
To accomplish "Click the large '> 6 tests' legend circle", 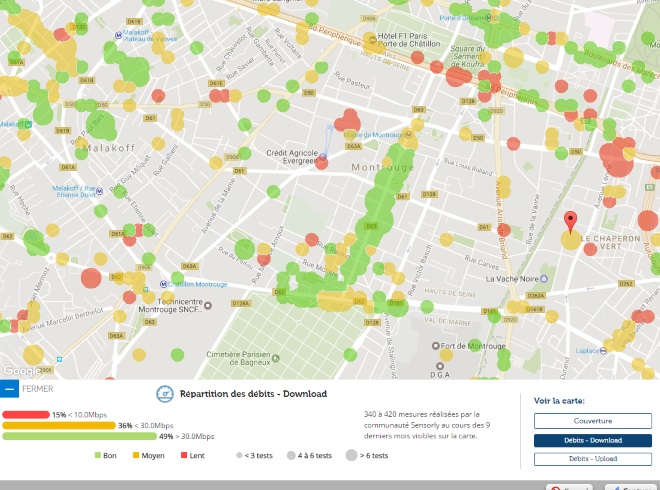I will click(351, 455).
